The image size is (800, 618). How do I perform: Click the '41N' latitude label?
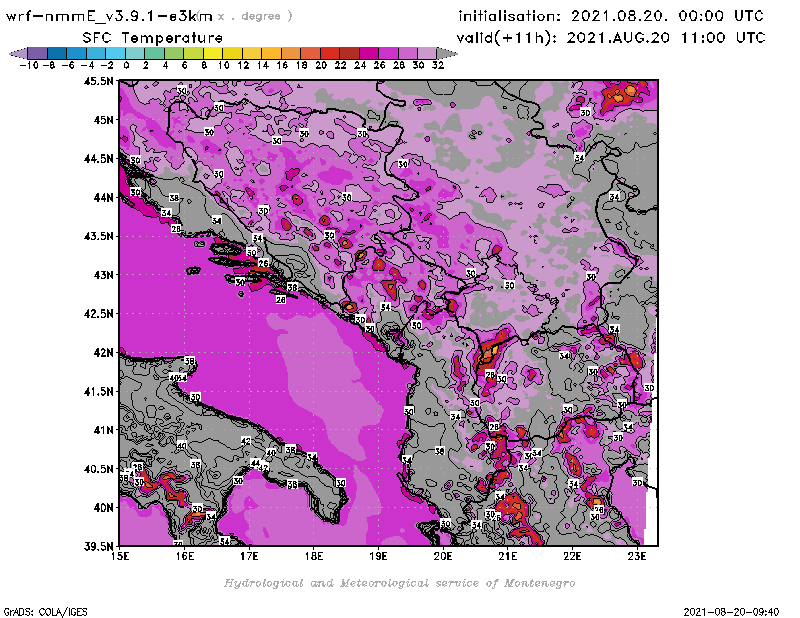pos(104,430)
